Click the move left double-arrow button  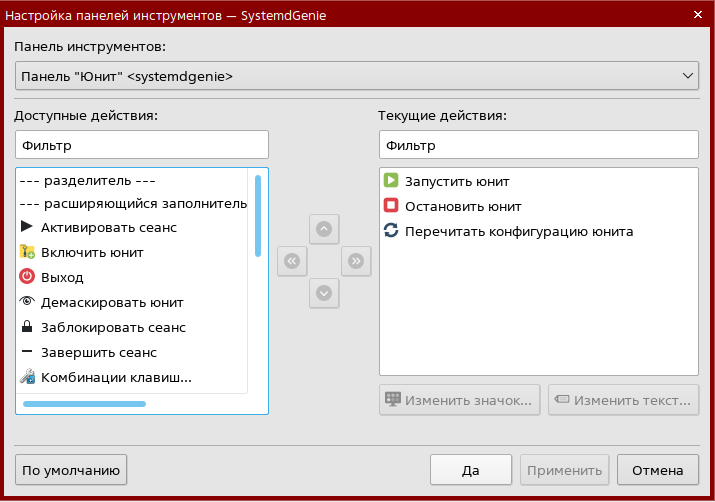(292, 261)
